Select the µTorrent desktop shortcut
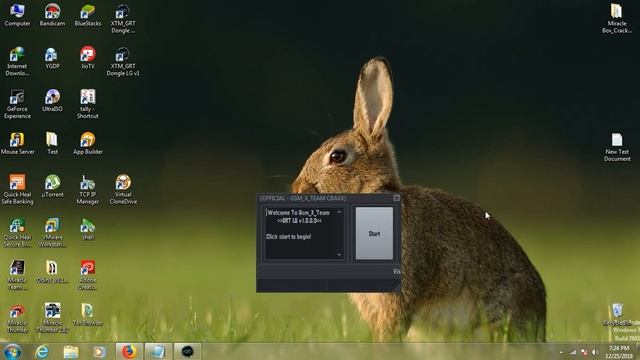This screenshot has height=360, width=640. click(x=52, y=186)
